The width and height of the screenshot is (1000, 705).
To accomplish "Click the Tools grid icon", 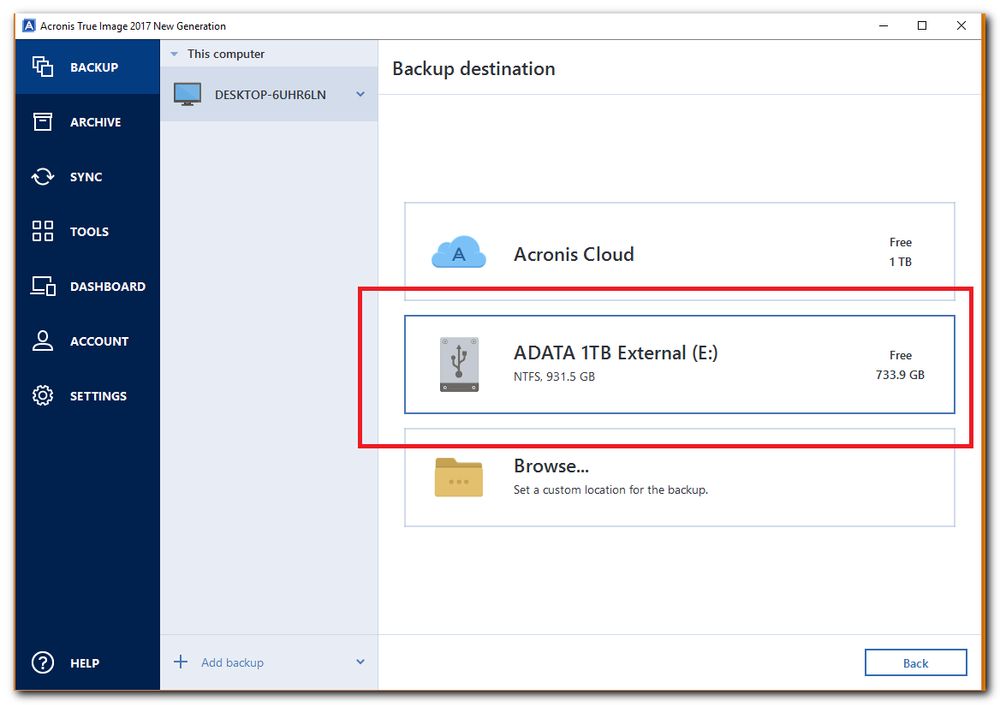I will (x=43, y=231).
